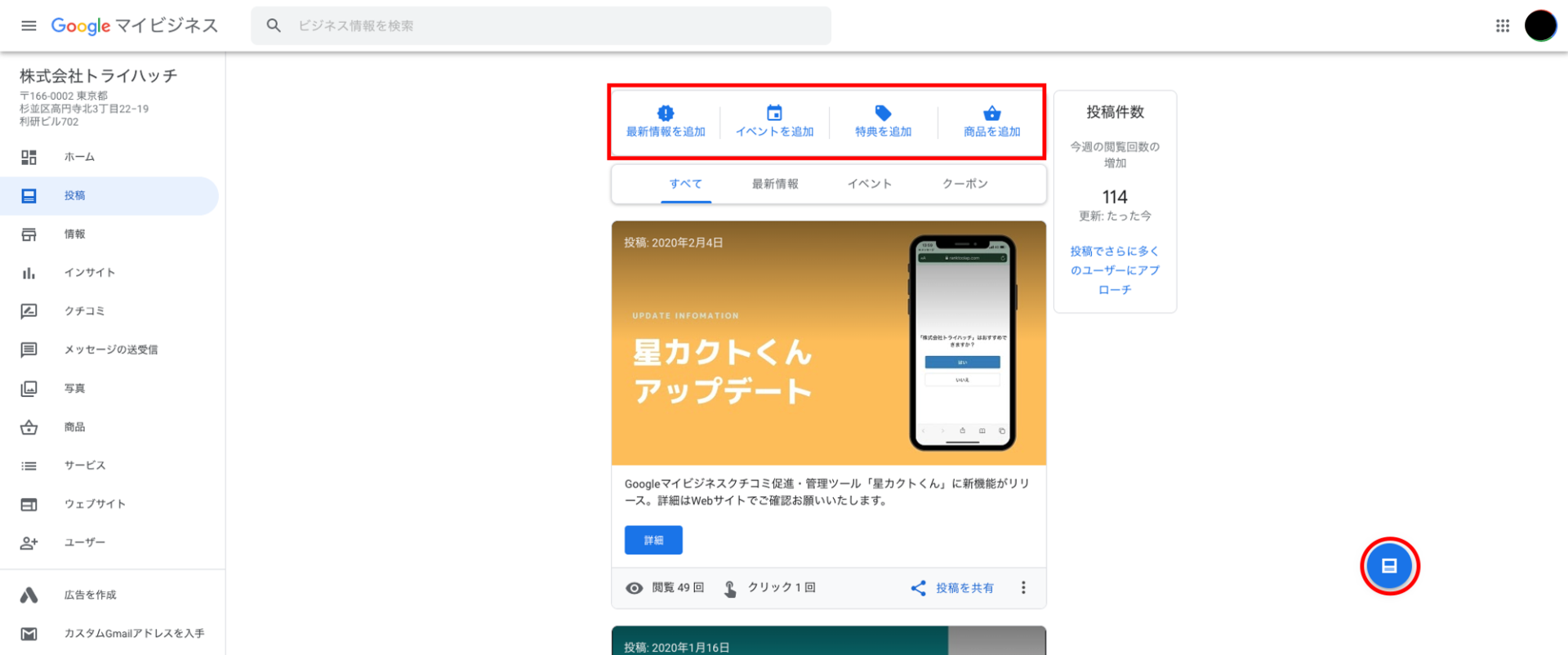Open カスタムGmailアドレスを入手 item
The width and height of the screenshot is (1568, 655).
click(x=109, y=634)
